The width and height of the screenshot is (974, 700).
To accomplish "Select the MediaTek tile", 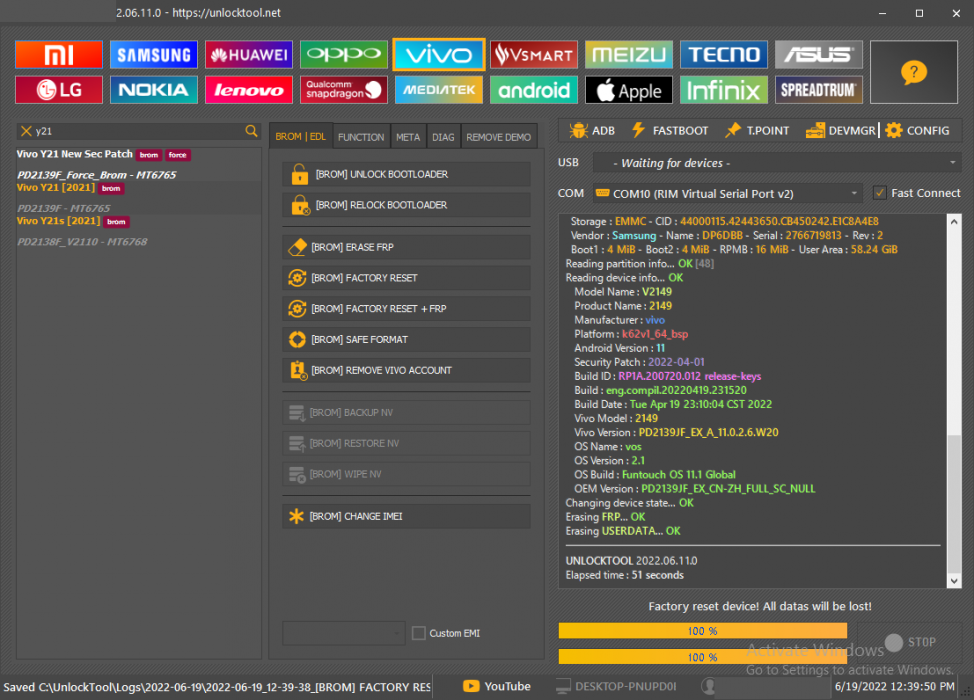I will pos(439,90).
